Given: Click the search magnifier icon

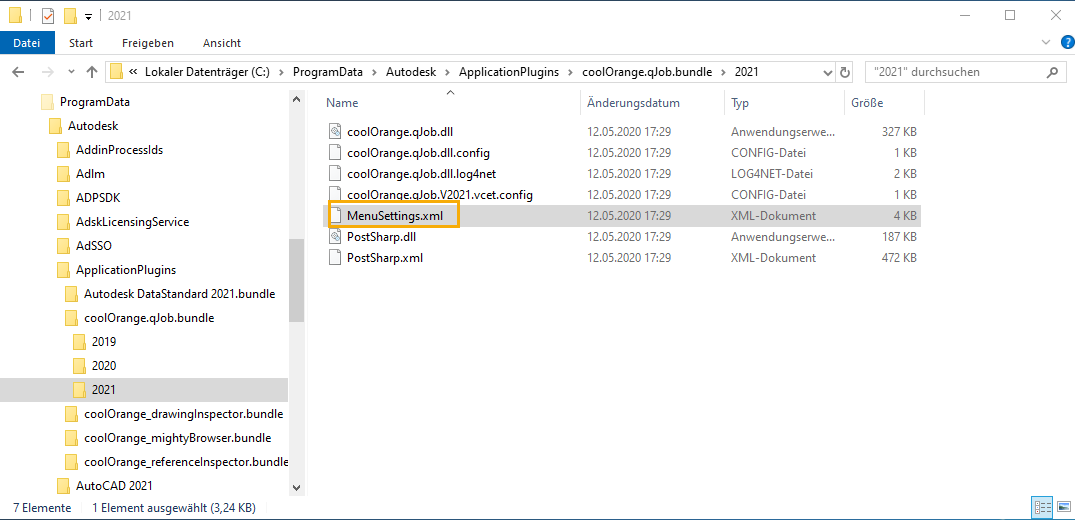Looking at the screenshot, I should [1052, 72].
